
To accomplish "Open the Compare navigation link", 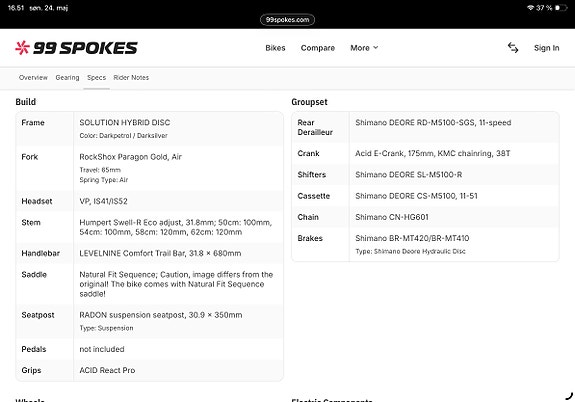I will click(318, 48).
